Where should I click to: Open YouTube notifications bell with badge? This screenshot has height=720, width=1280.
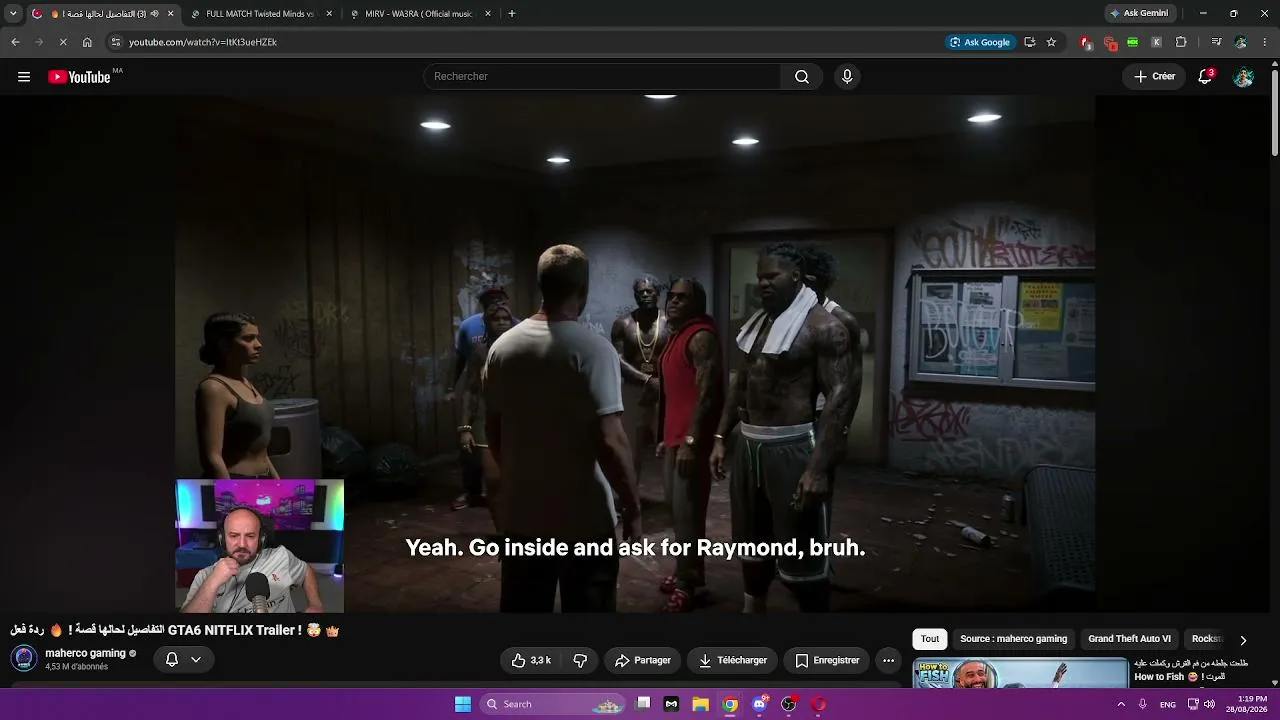[1205, 77]
